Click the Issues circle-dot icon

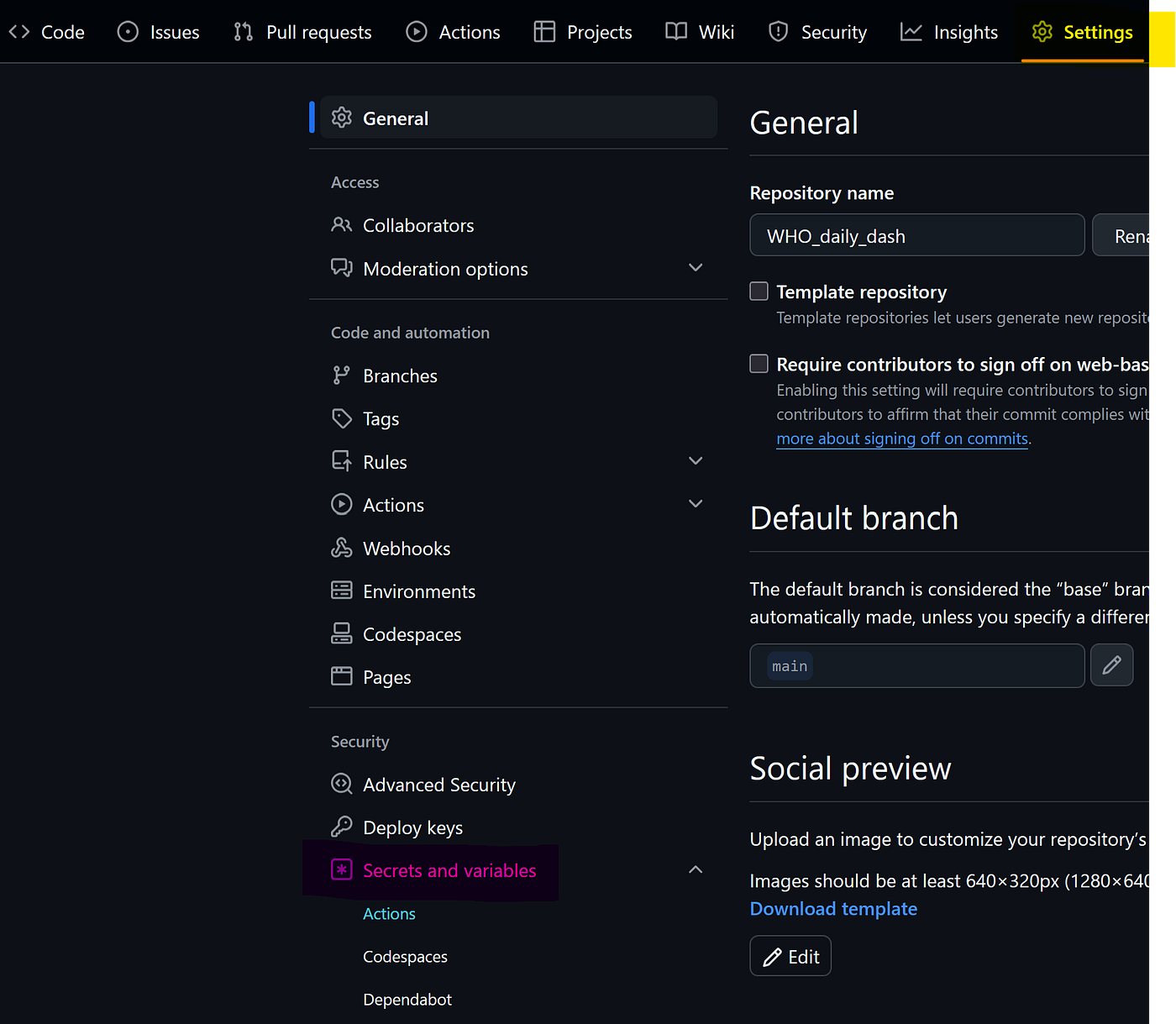click(128, 32)
